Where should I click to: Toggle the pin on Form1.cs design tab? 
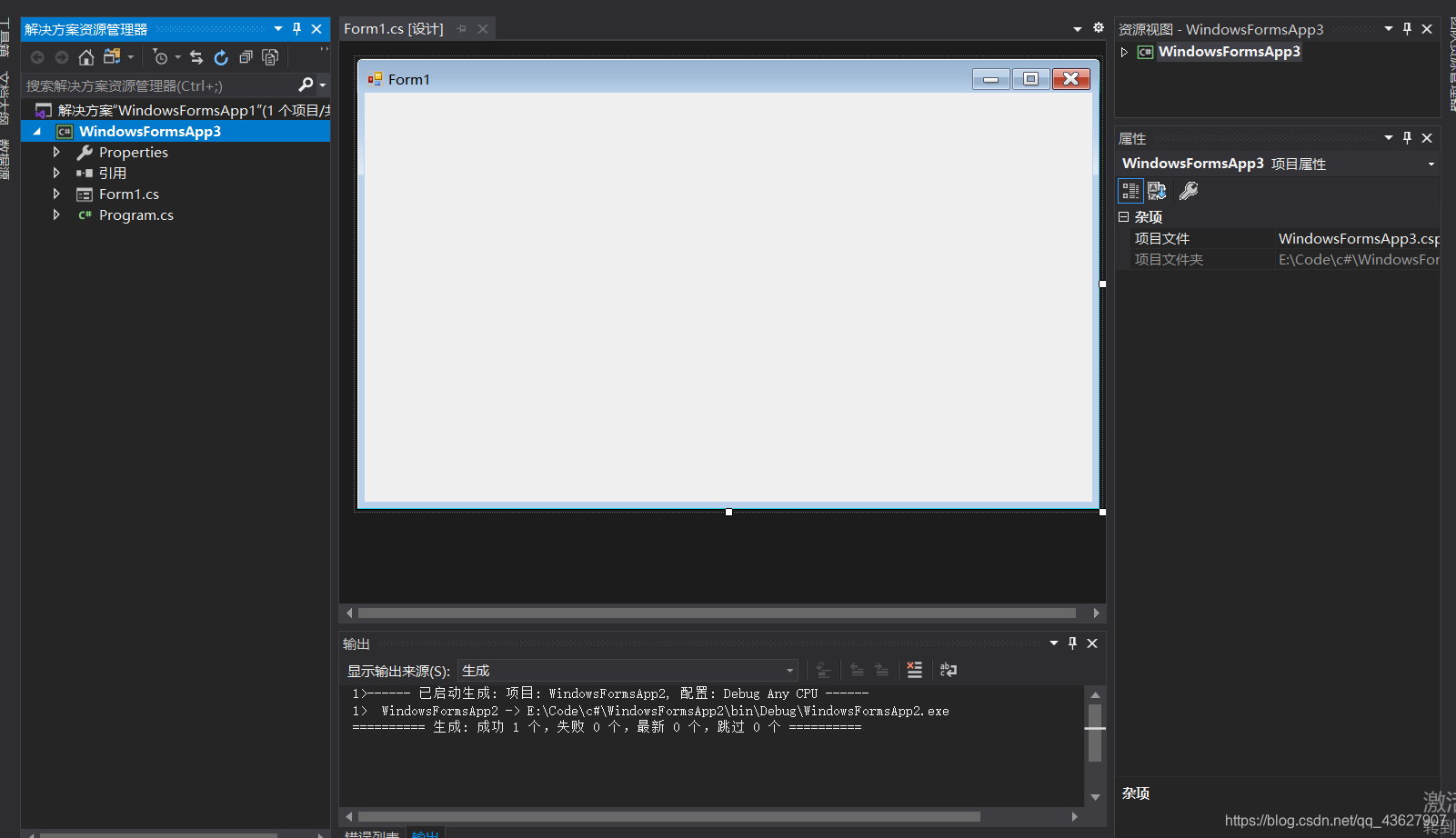462,29
